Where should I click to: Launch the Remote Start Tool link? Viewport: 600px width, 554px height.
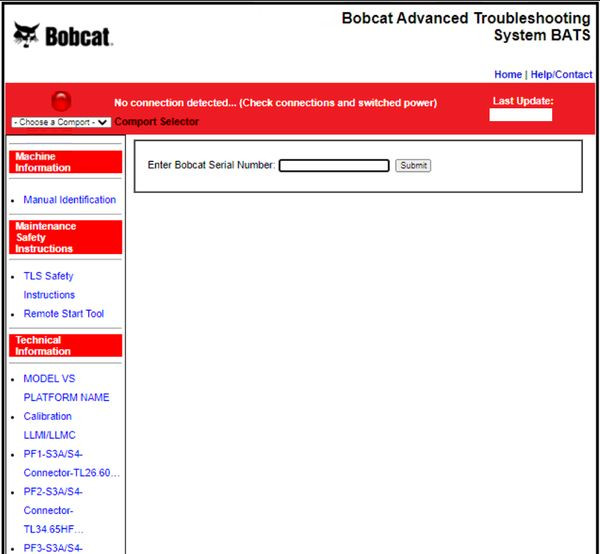click(63, 314)
